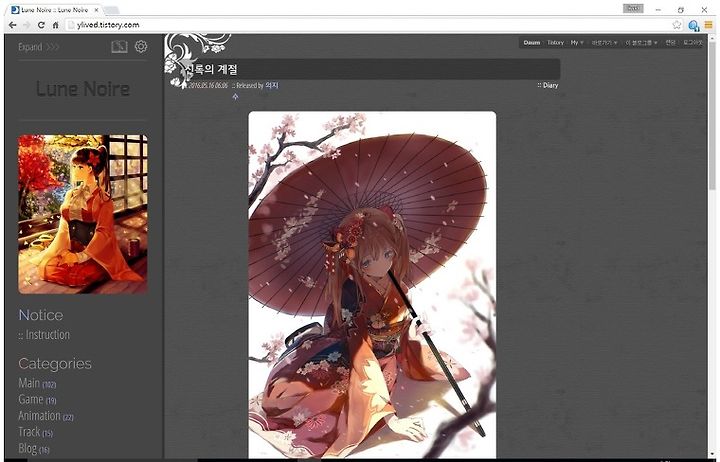Open the Notice section heading

point(41,315)
